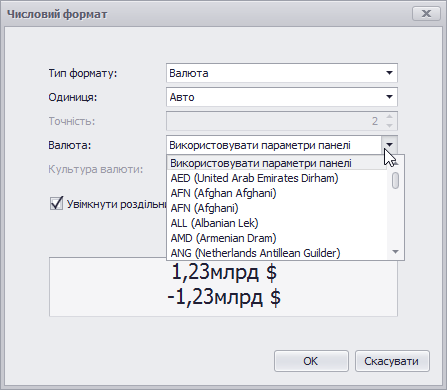Choose ALL (Albanian Lek) currency
447x390 pixels.
tap(277, 223)
